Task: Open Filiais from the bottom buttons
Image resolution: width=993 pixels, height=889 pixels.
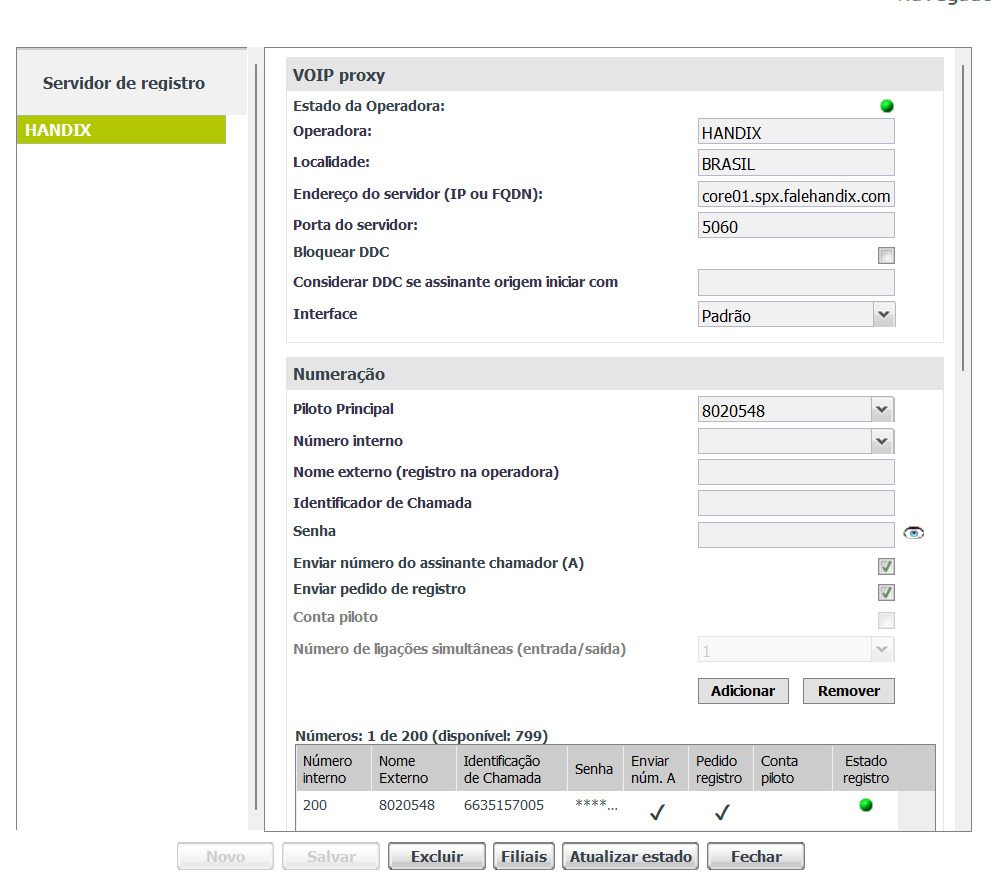Action: [524, 857]
